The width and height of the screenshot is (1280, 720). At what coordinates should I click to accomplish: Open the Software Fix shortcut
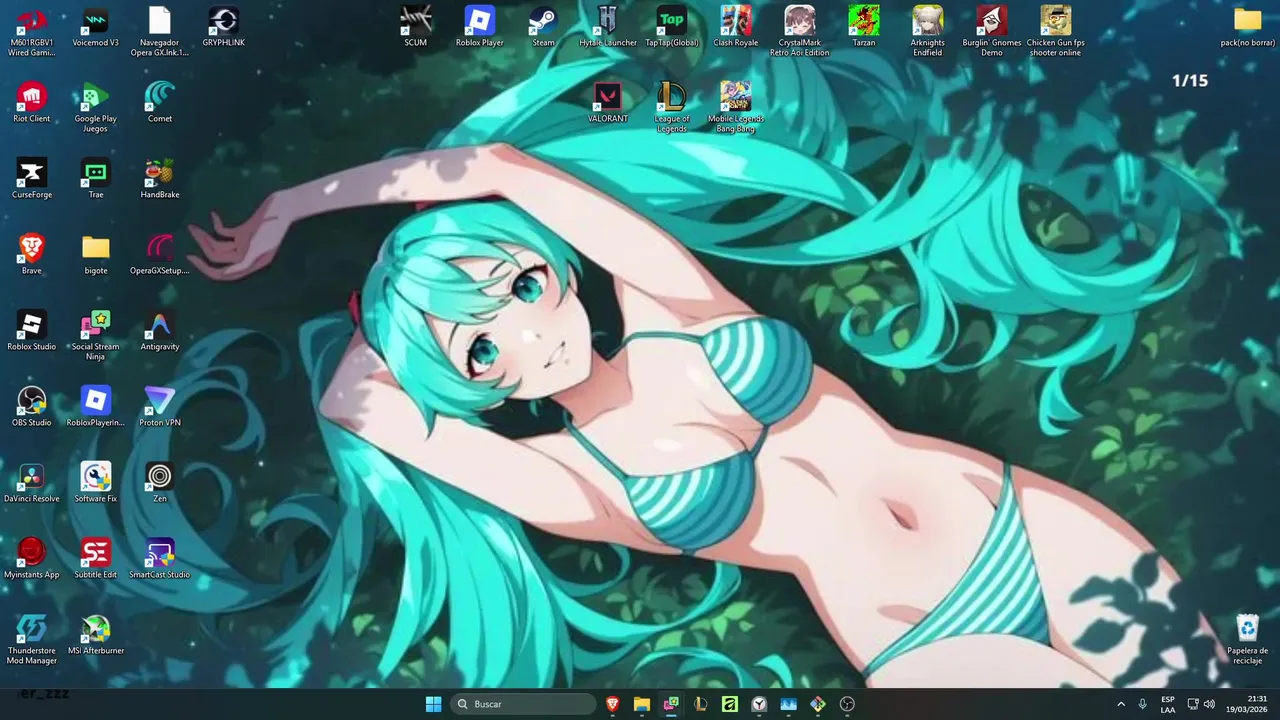(x=96, y=482)
